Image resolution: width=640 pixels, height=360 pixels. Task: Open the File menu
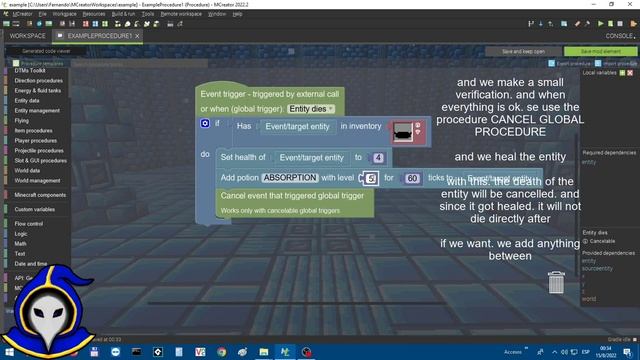tap(42, 14)
